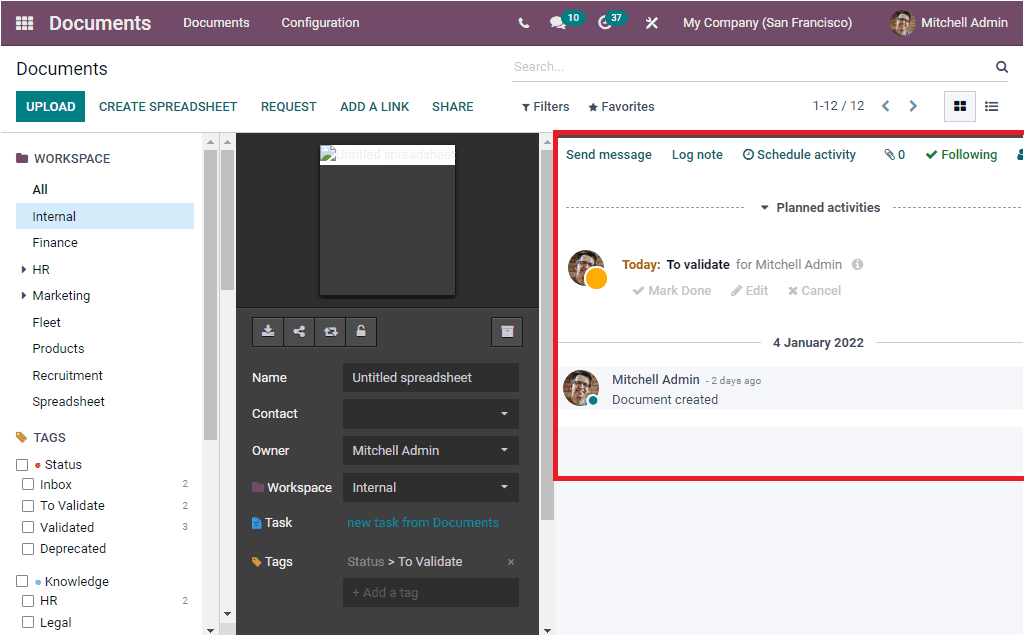Click ADD A LINK
Screen dimensions: 1024x636
tap(374, 106)
